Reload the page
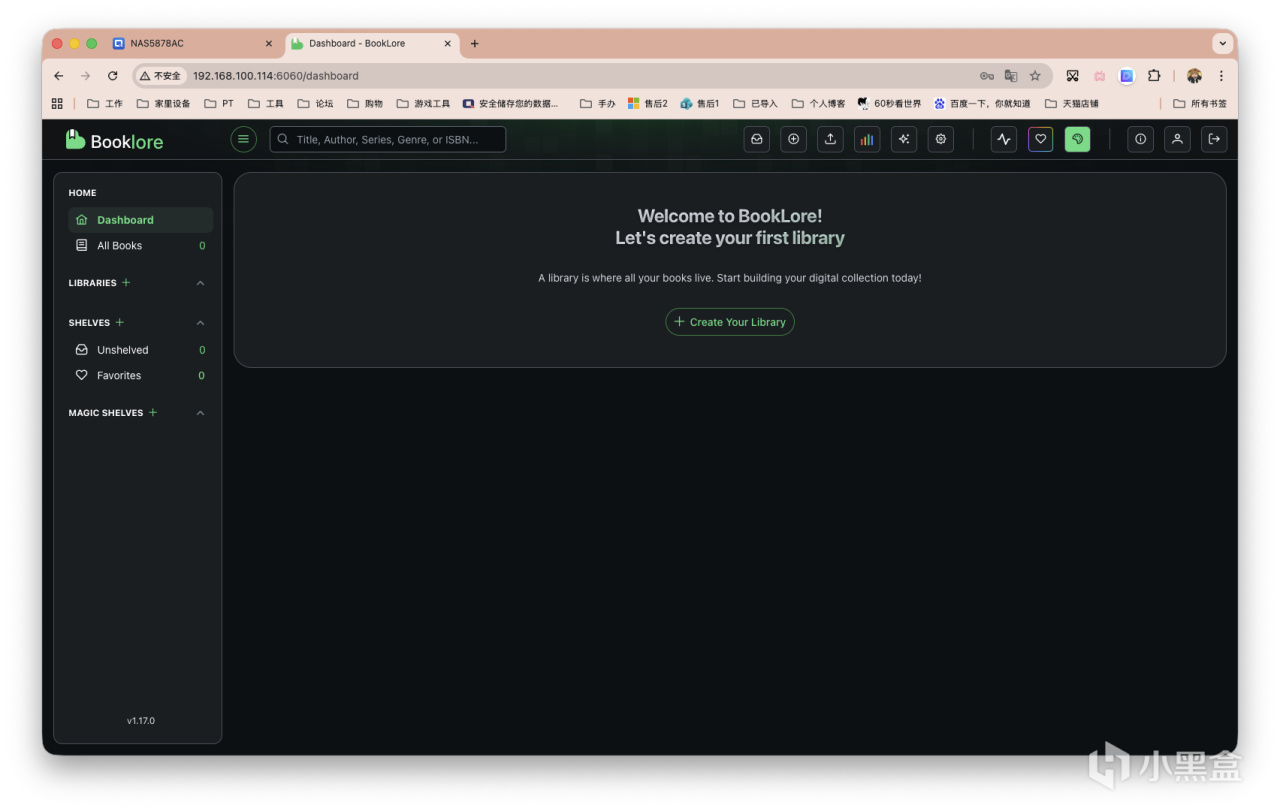The width and height of the screenshot is (1280, 811). click(113, 76)
